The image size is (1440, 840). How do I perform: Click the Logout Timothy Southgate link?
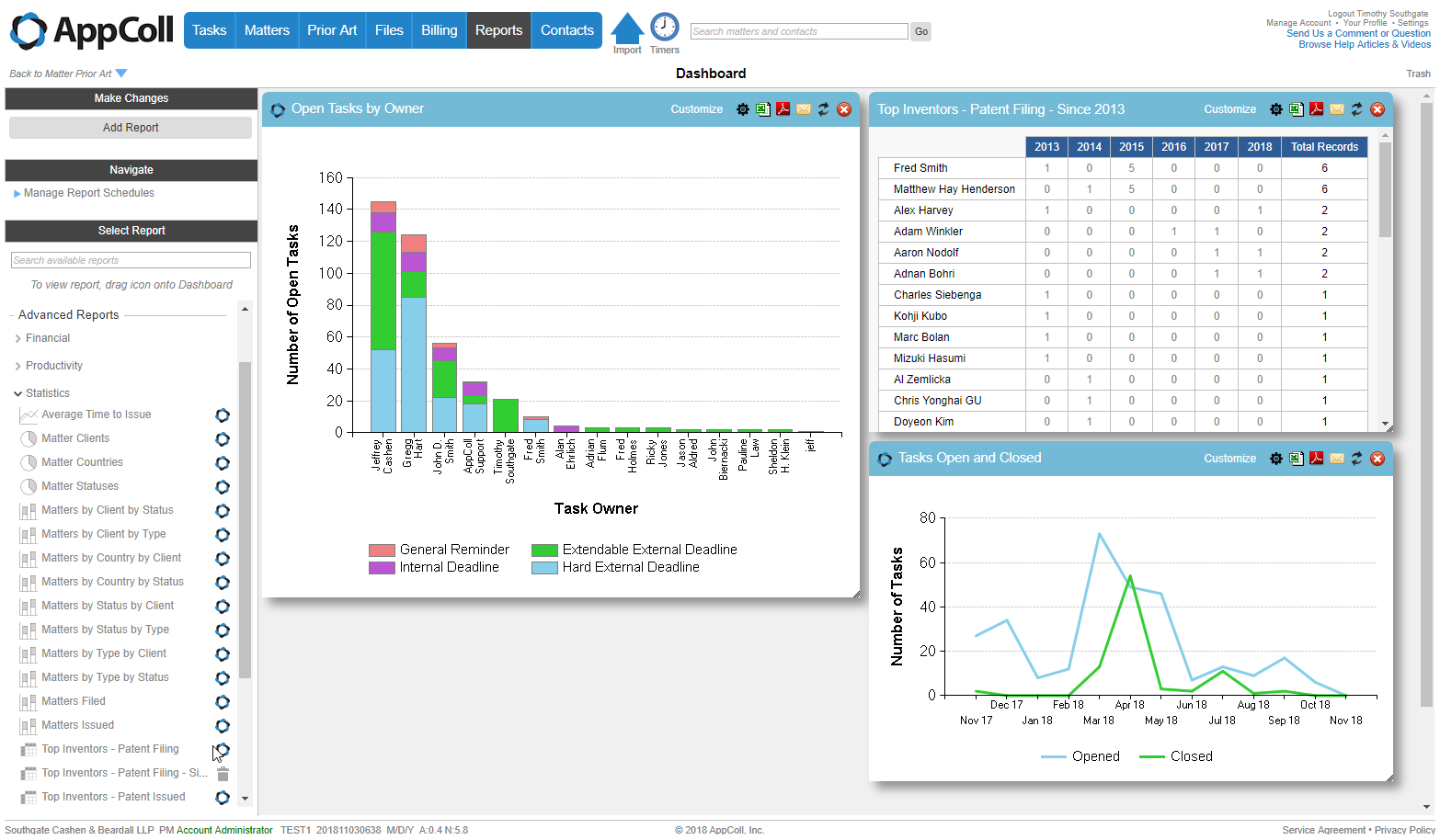tap(1377, 14)
